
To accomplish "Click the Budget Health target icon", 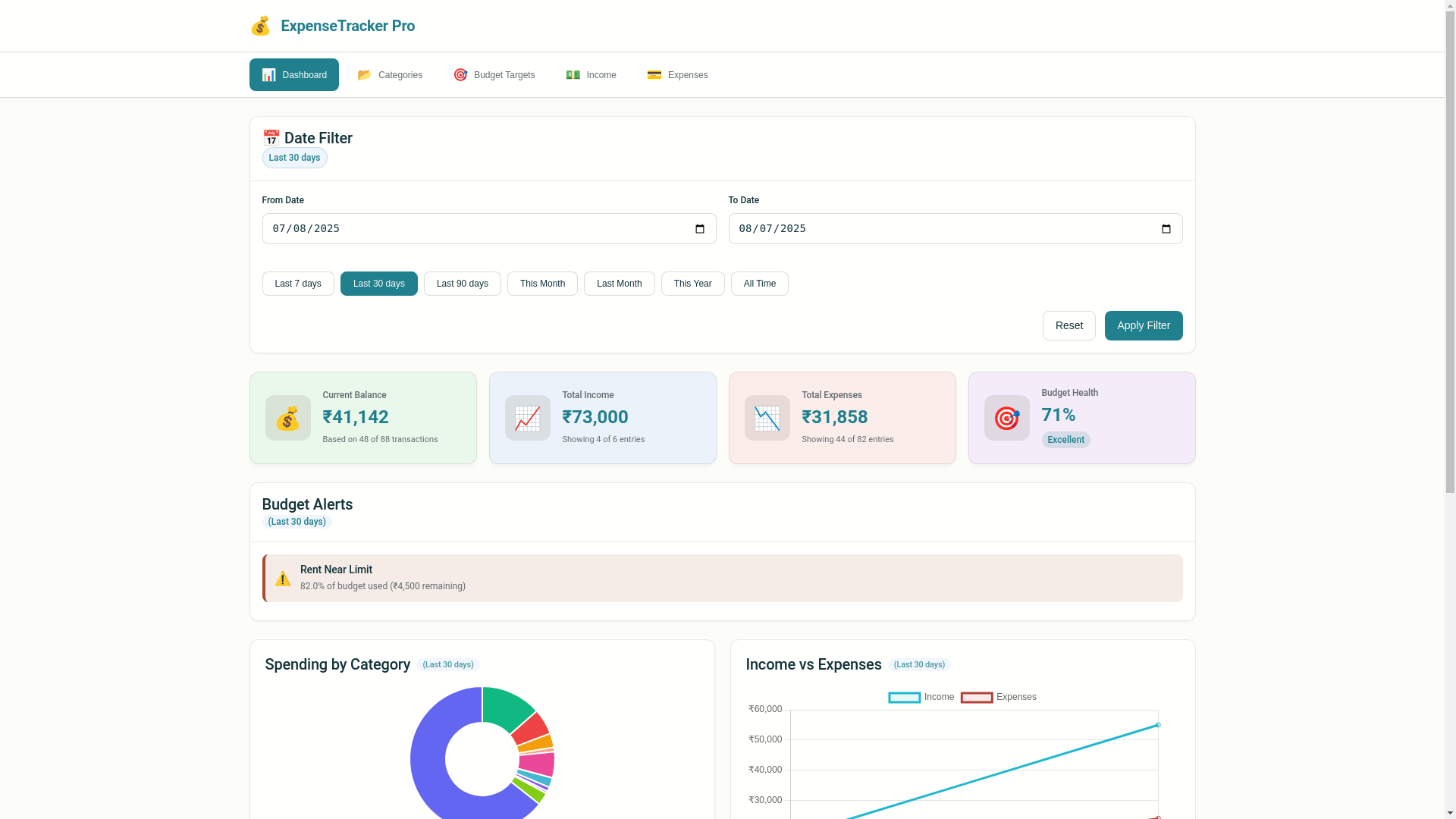I will (1007, 418).
